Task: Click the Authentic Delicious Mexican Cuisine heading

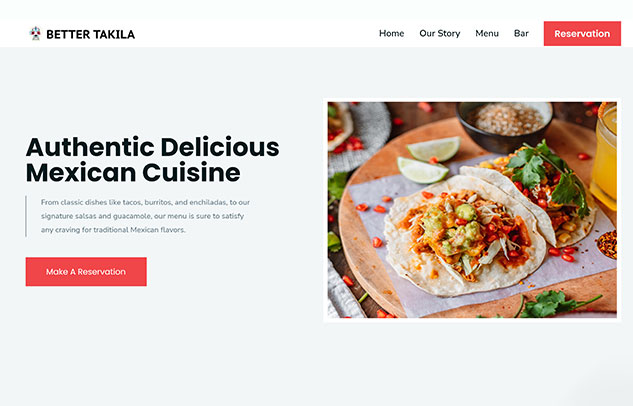Action: pos(153,160)
